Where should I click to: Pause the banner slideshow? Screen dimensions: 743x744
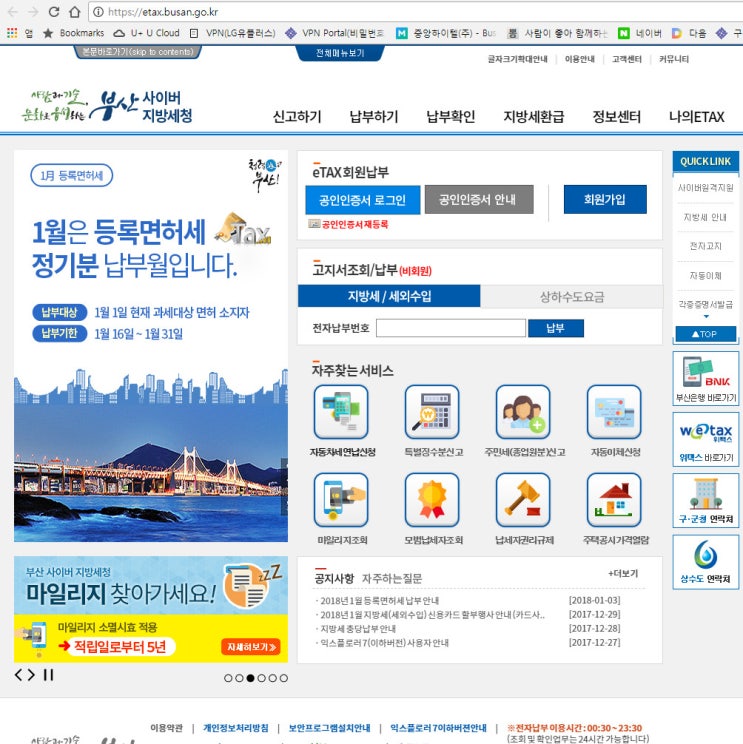click(x=48, y=674)
